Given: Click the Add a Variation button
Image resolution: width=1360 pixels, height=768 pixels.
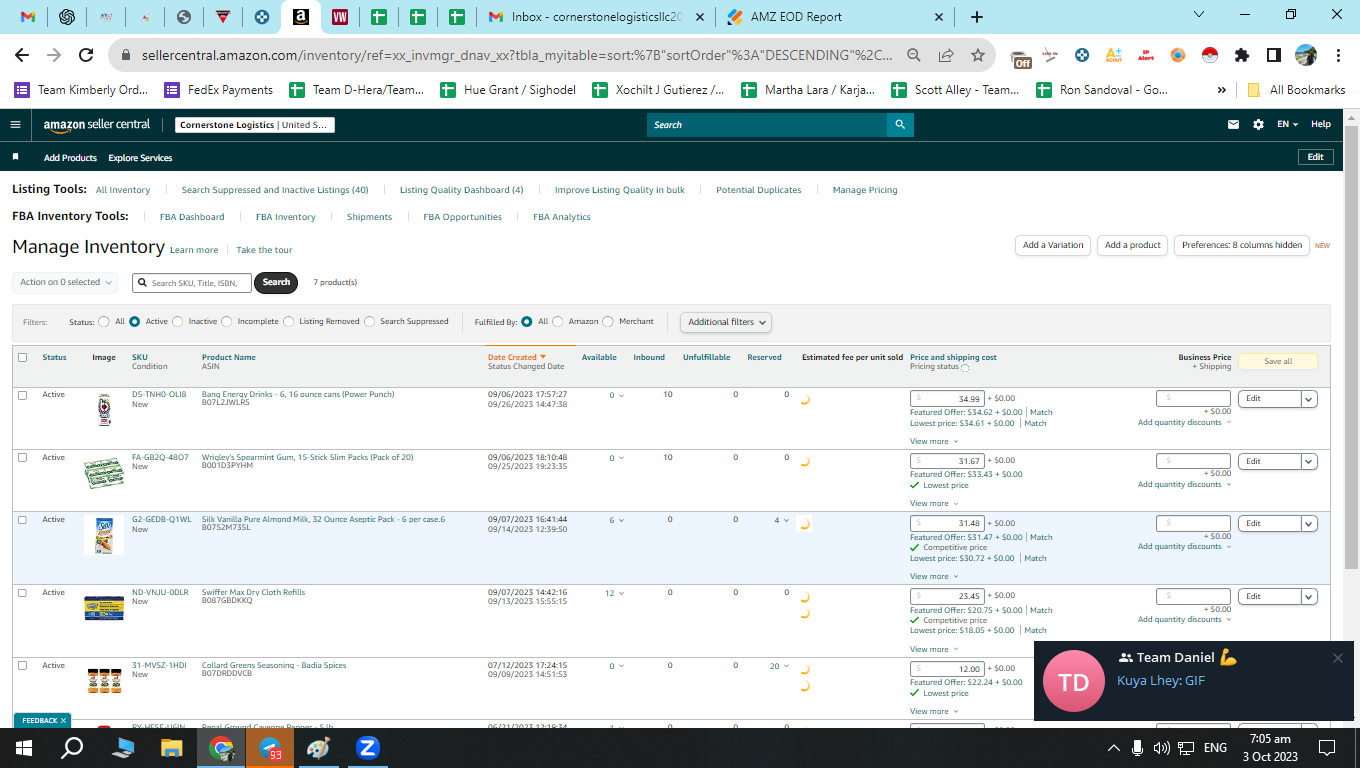Looking at the screenshot, I should pos(1053,245).
